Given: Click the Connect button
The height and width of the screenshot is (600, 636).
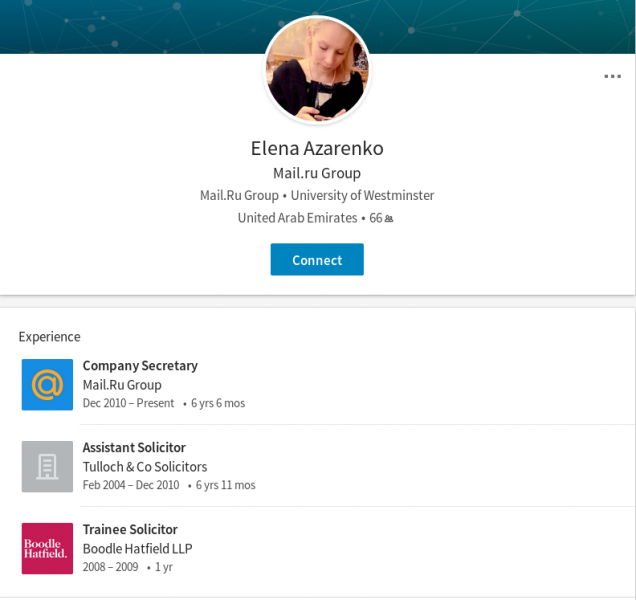Looking at the screenshot, I should pos(317,260).
